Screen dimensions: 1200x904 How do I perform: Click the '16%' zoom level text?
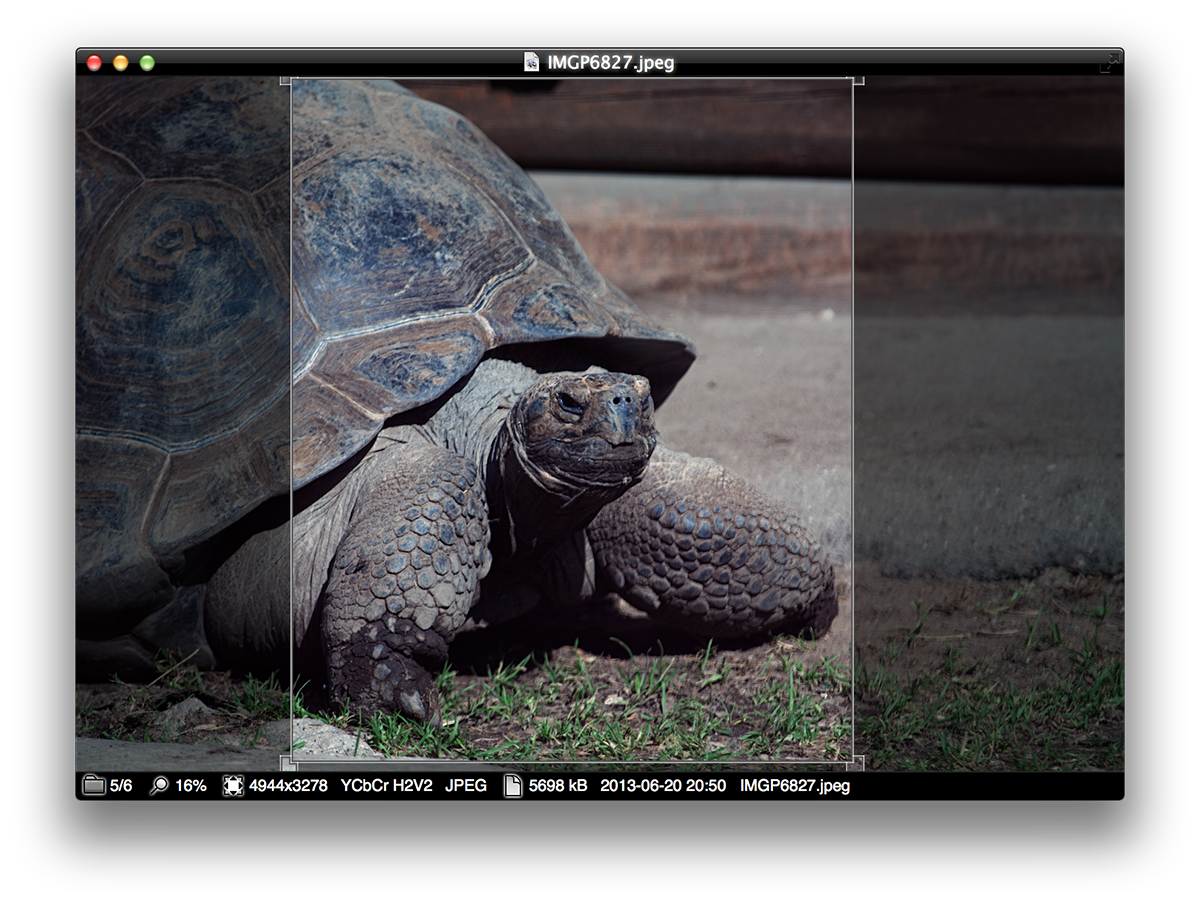coord(190,786)
